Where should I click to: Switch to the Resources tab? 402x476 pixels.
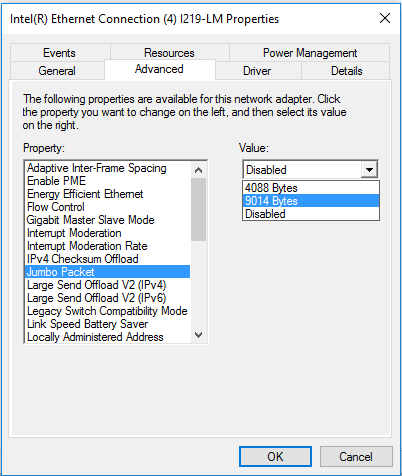(169, 53)
